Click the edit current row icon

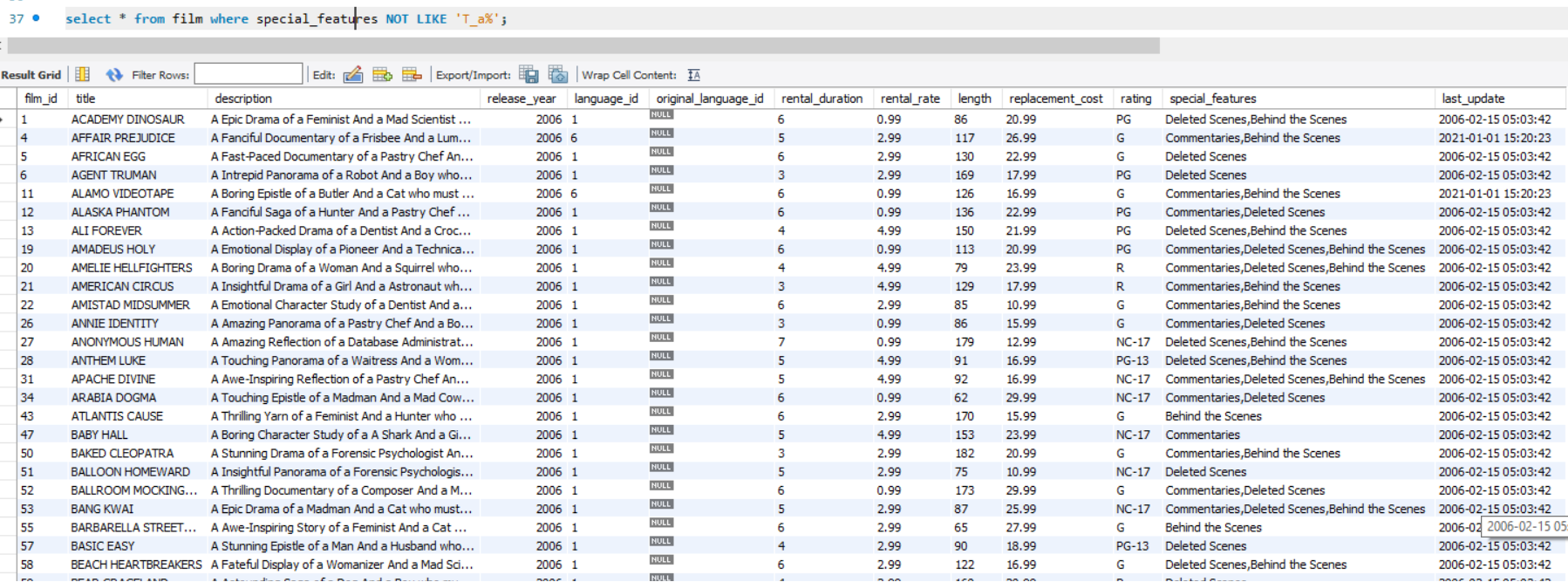(353, 74)
